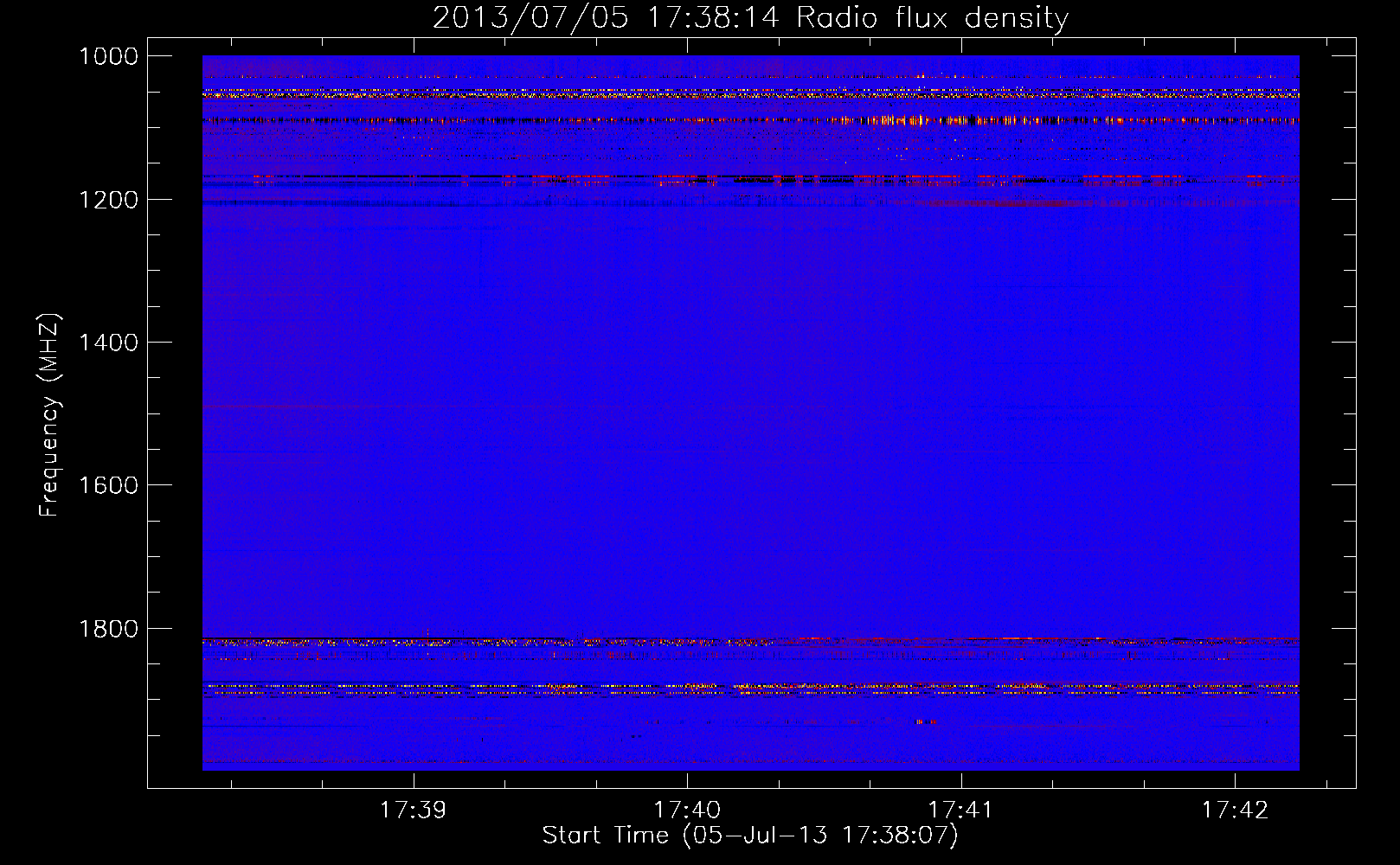Click the 1000 frequency tick label
This screenshot has height=865, width=1400.
click(x=108, y=56)
